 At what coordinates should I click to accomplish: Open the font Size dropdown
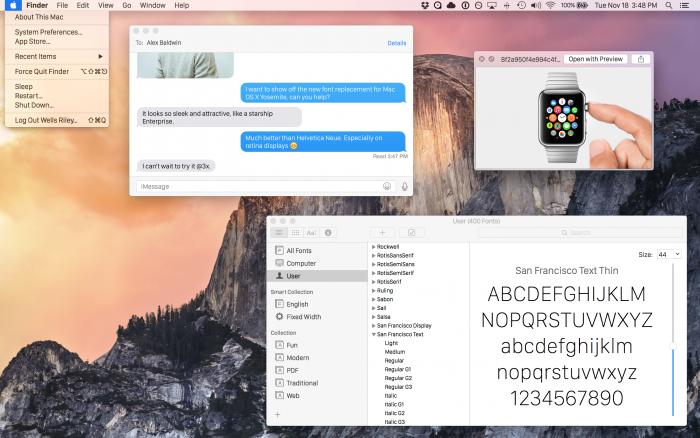(x=677, y=254)
